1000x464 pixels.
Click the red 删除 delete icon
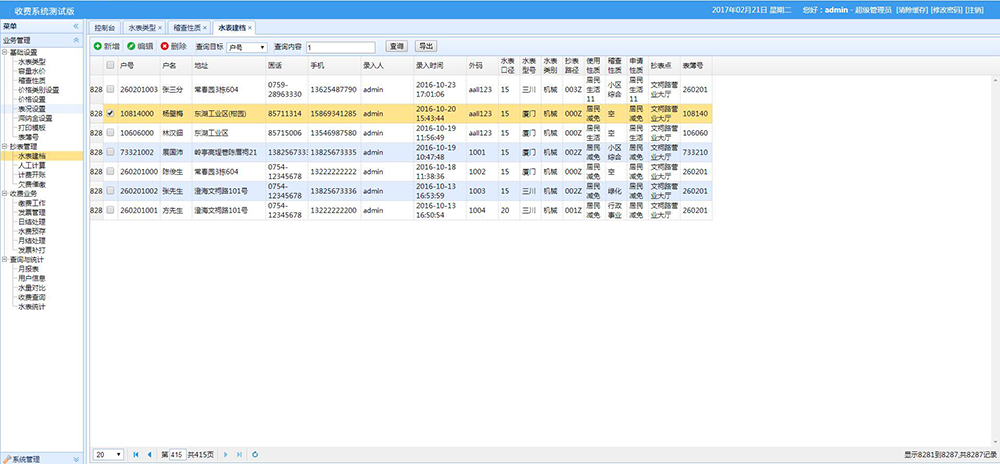(x=165, y=47)
